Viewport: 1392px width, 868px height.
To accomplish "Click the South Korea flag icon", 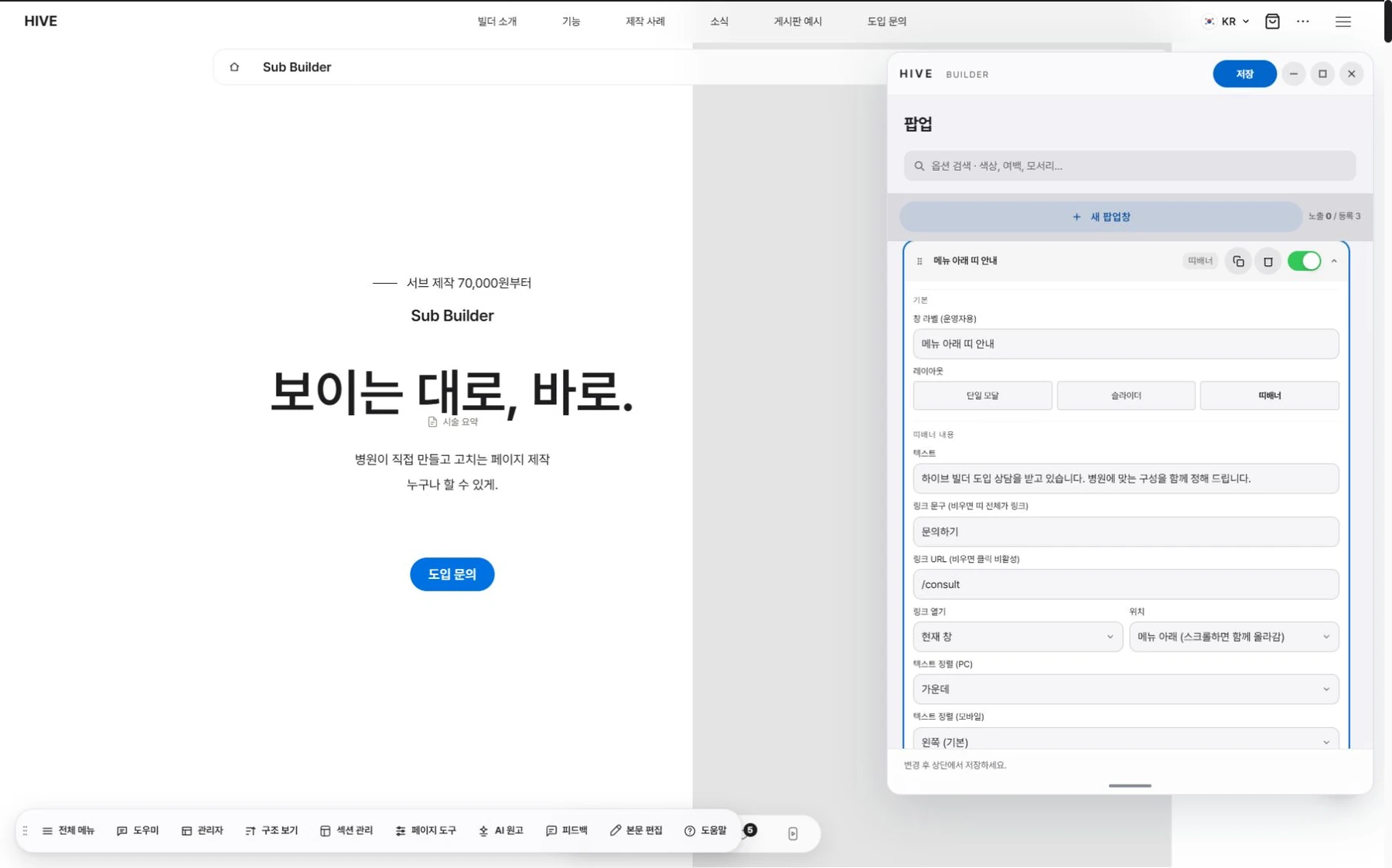I will (1209, 22).
